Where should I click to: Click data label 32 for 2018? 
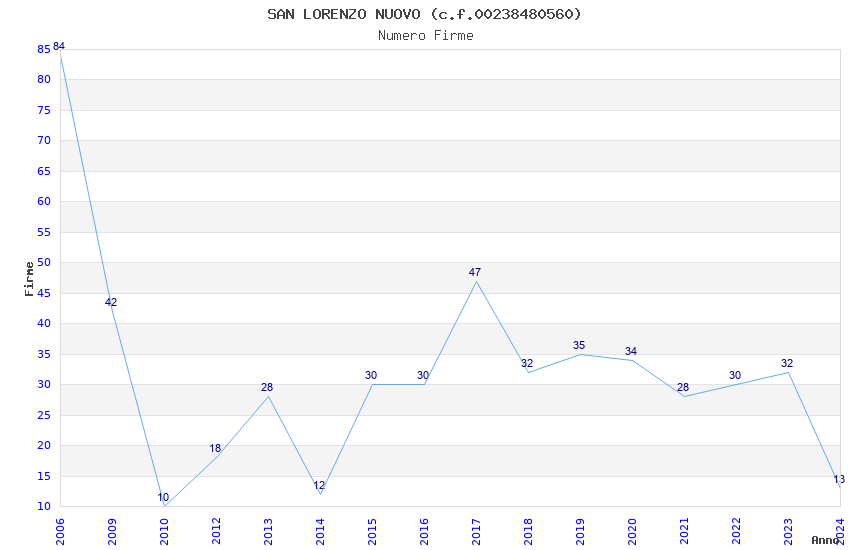point(527,364)
